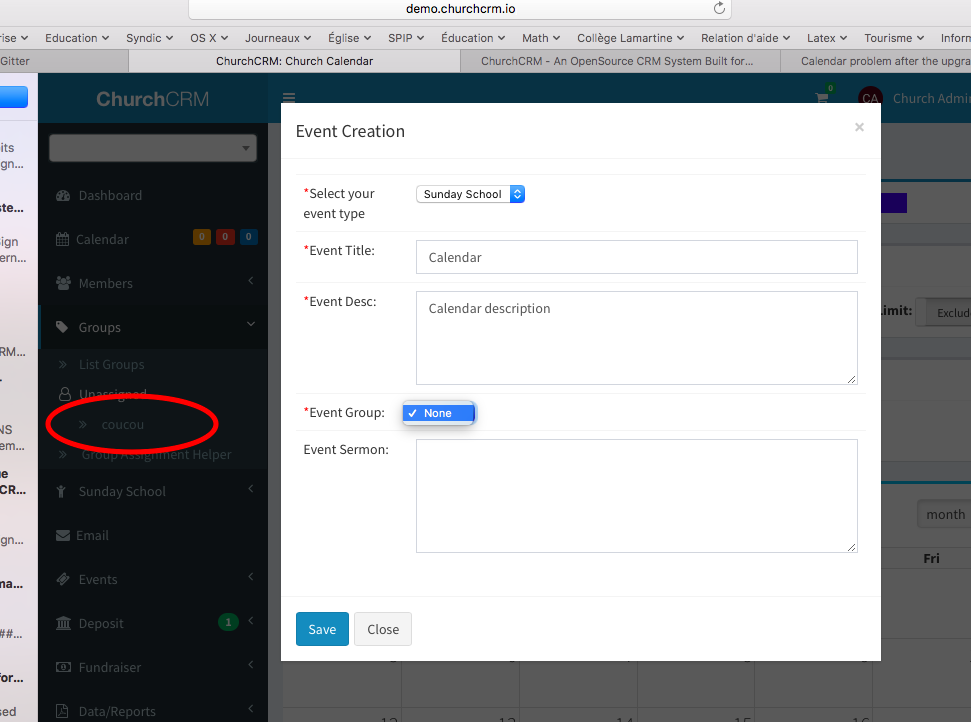Click the browser address bar
This screenshot has width=971, height=722.
click(x=460, y=9)
